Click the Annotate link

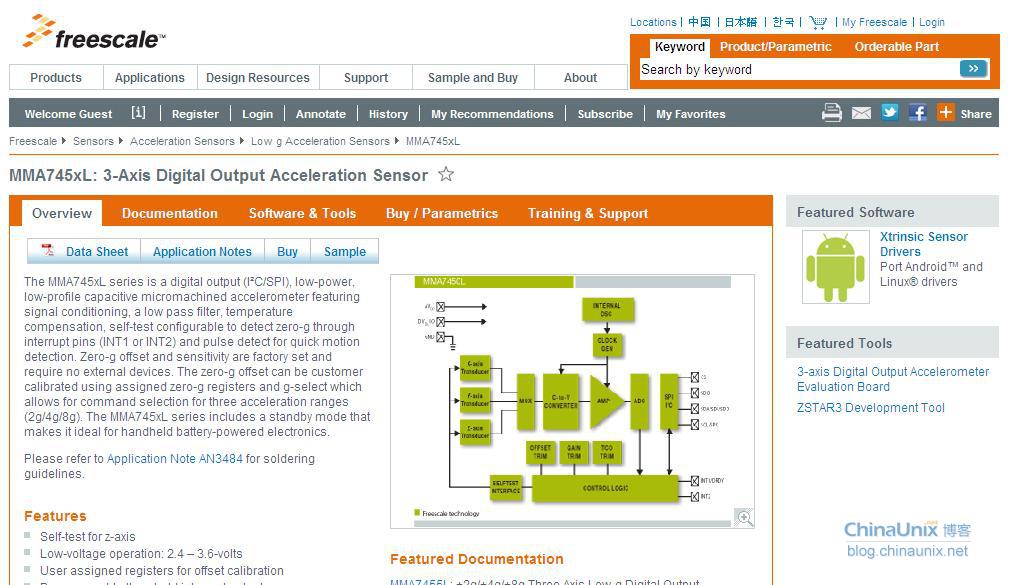tap(321, 114)
